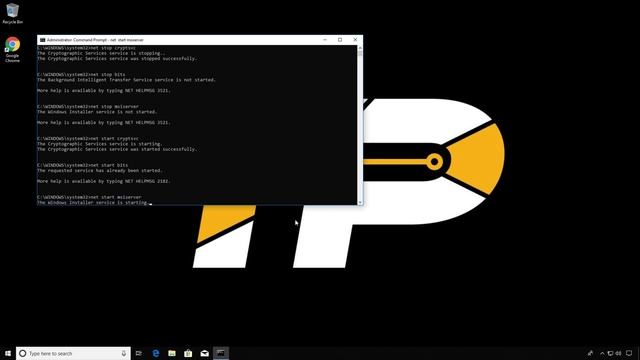Click the 'net start cryptsvc' command line
This screenshot has width=640, height=360.
coord(88,139)
